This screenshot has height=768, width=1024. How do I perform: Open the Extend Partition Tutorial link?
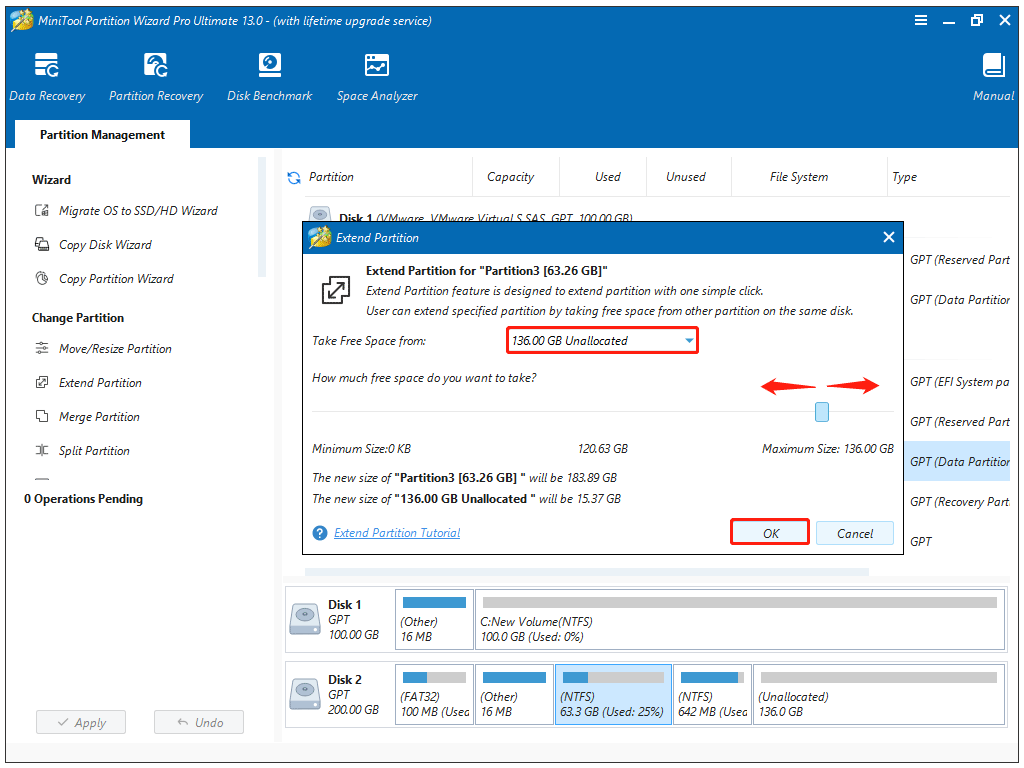[x=397, y=534]
